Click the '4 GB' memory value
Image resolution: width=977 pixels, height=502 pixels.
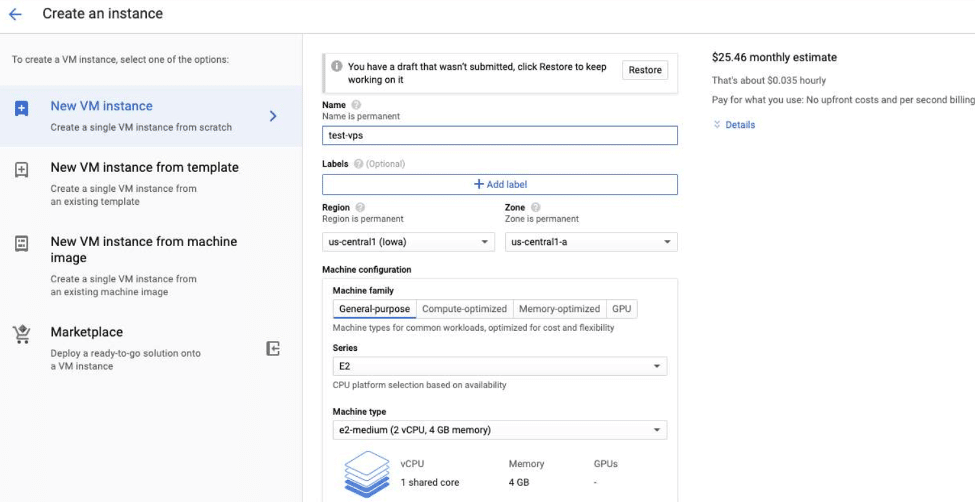(x=518, y=483)
